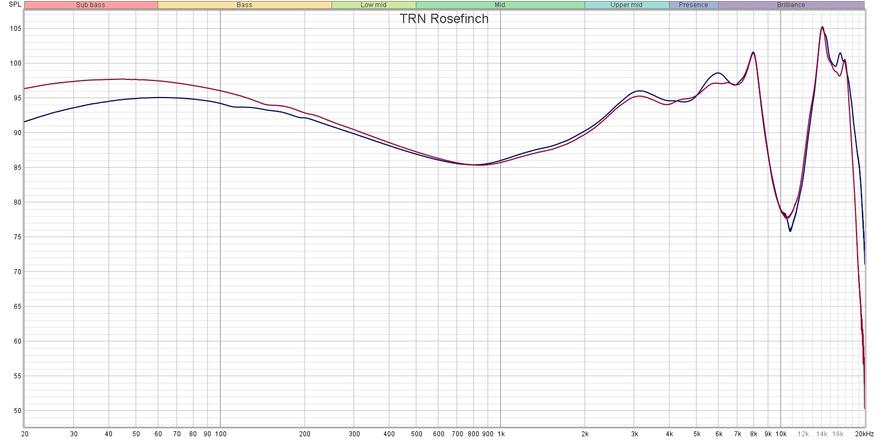Click the 80 Hz frequency axis label
The width and height of the screenshot is (877, 440).
(x=193, y=434)
